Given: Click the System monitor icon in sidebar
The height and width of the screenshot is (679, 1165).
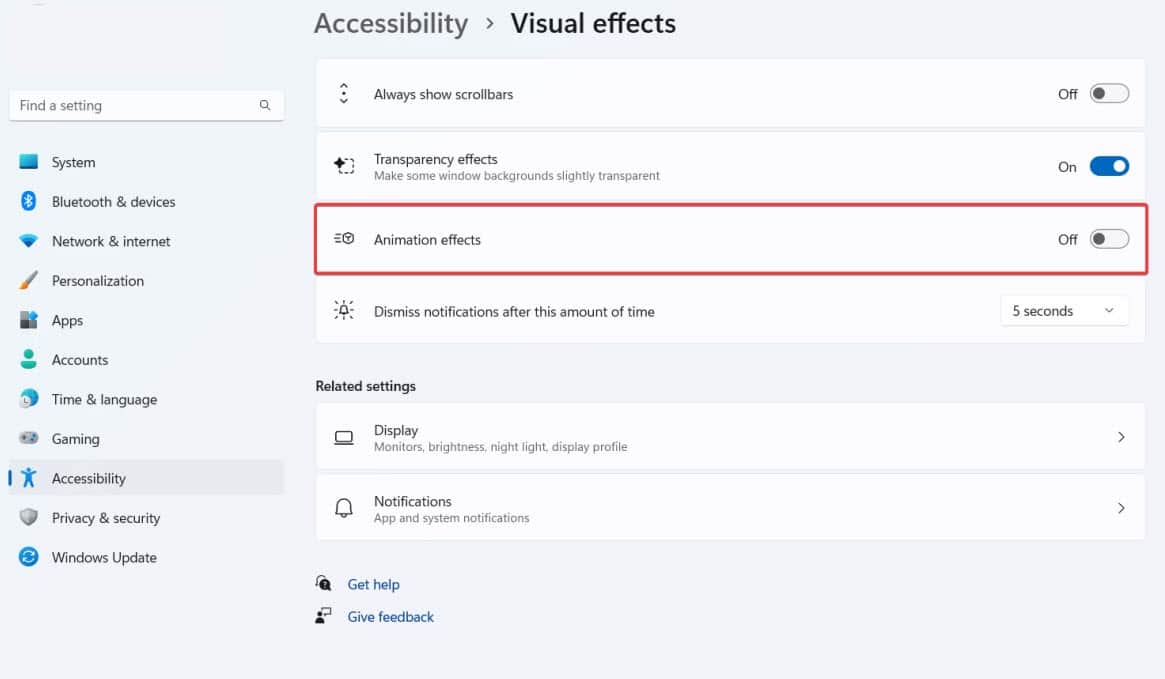Looking at the screenshot, I should (28, 162).
